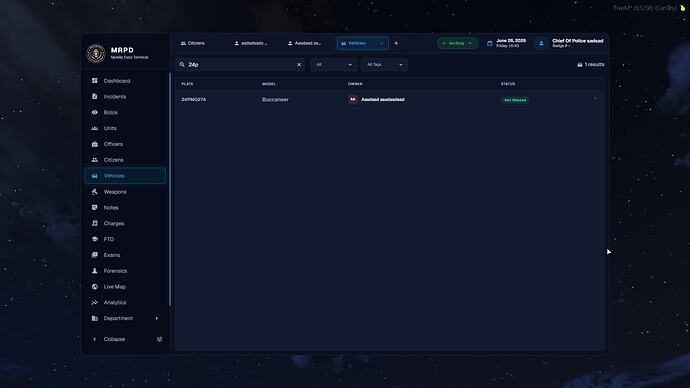Screen dimensions: 690x388
Task: Open the Live Map globe icon
Action: tap(95, 287)
